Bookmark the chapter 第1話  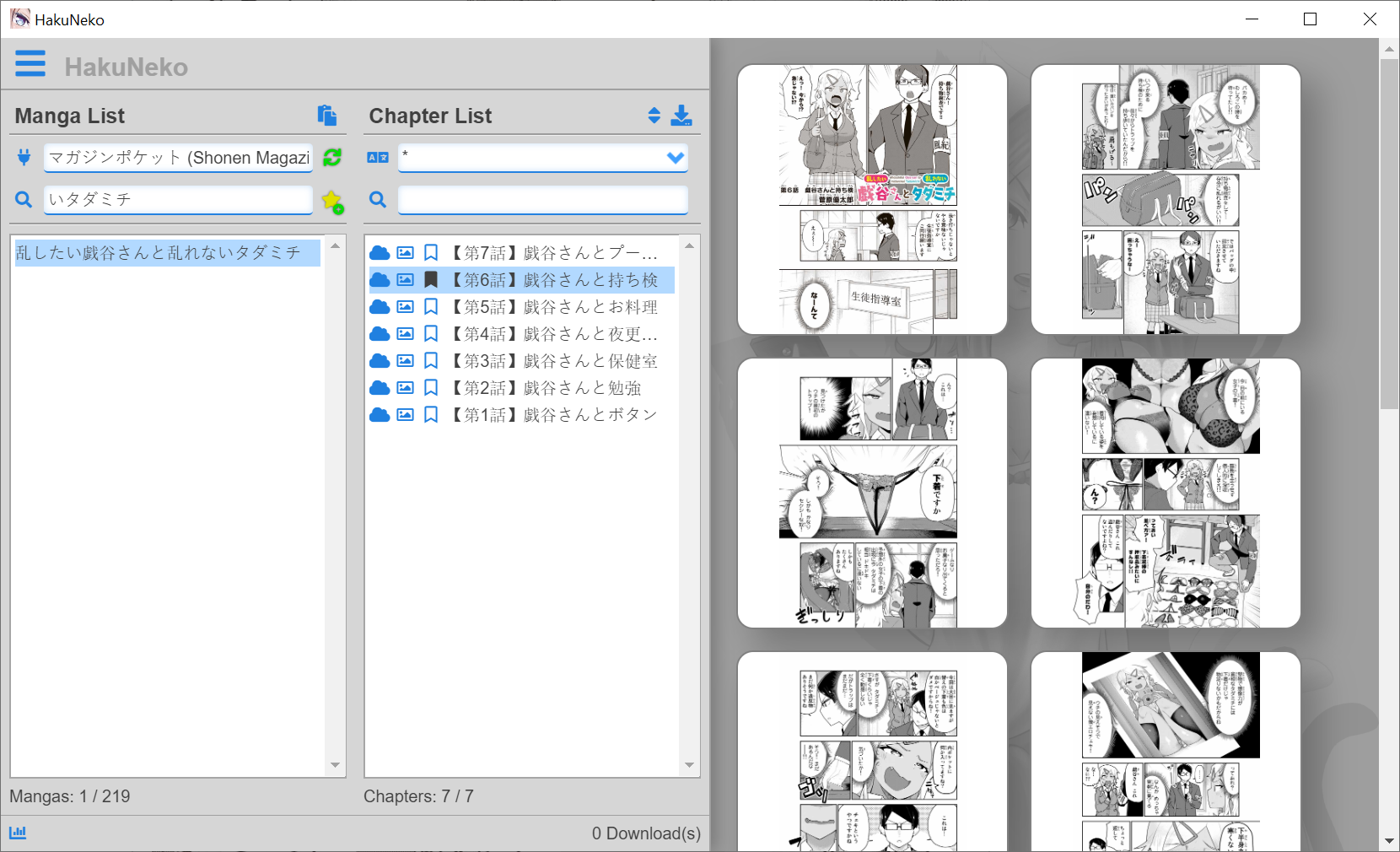(431, 414)
